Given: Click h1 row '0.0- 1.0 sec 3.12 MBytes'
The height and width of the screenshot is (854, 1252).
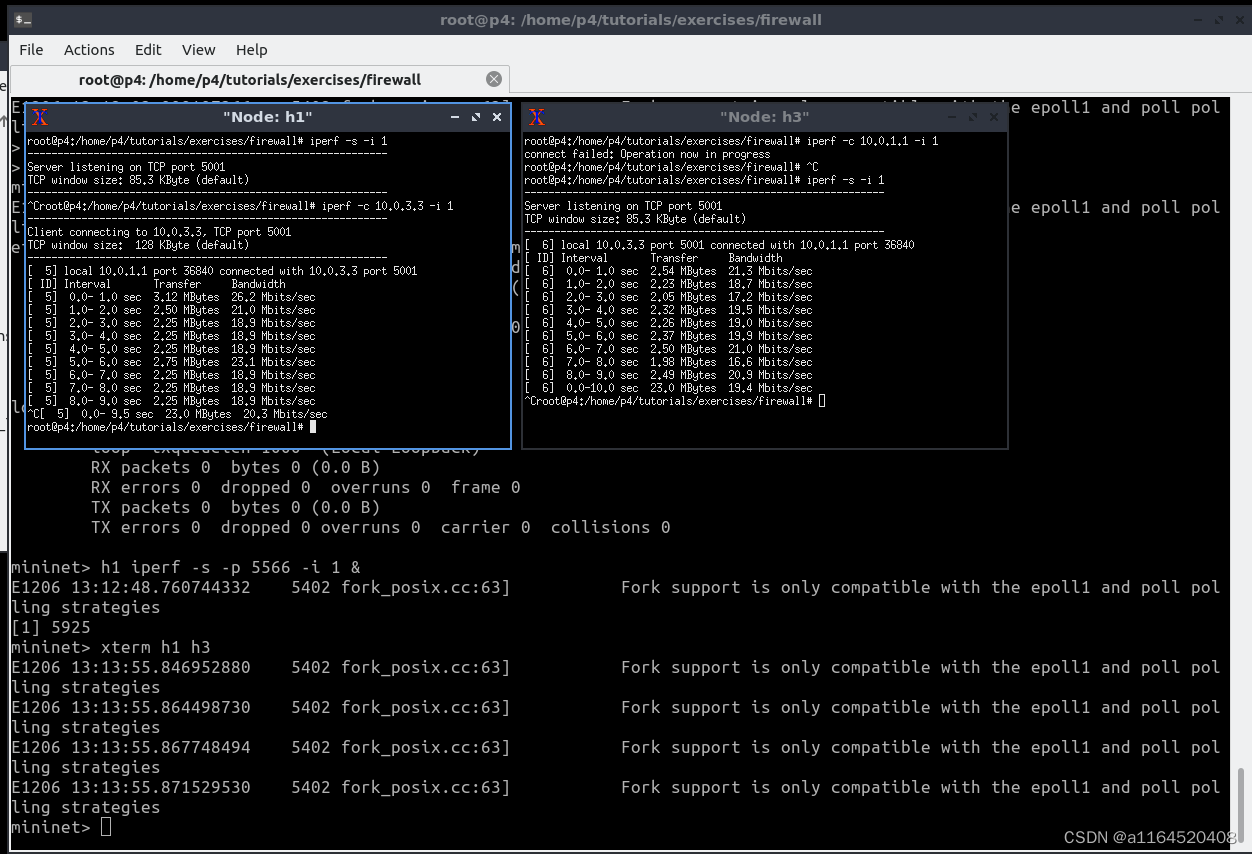Looking at the screenshot, I should [x=171, y=297].
